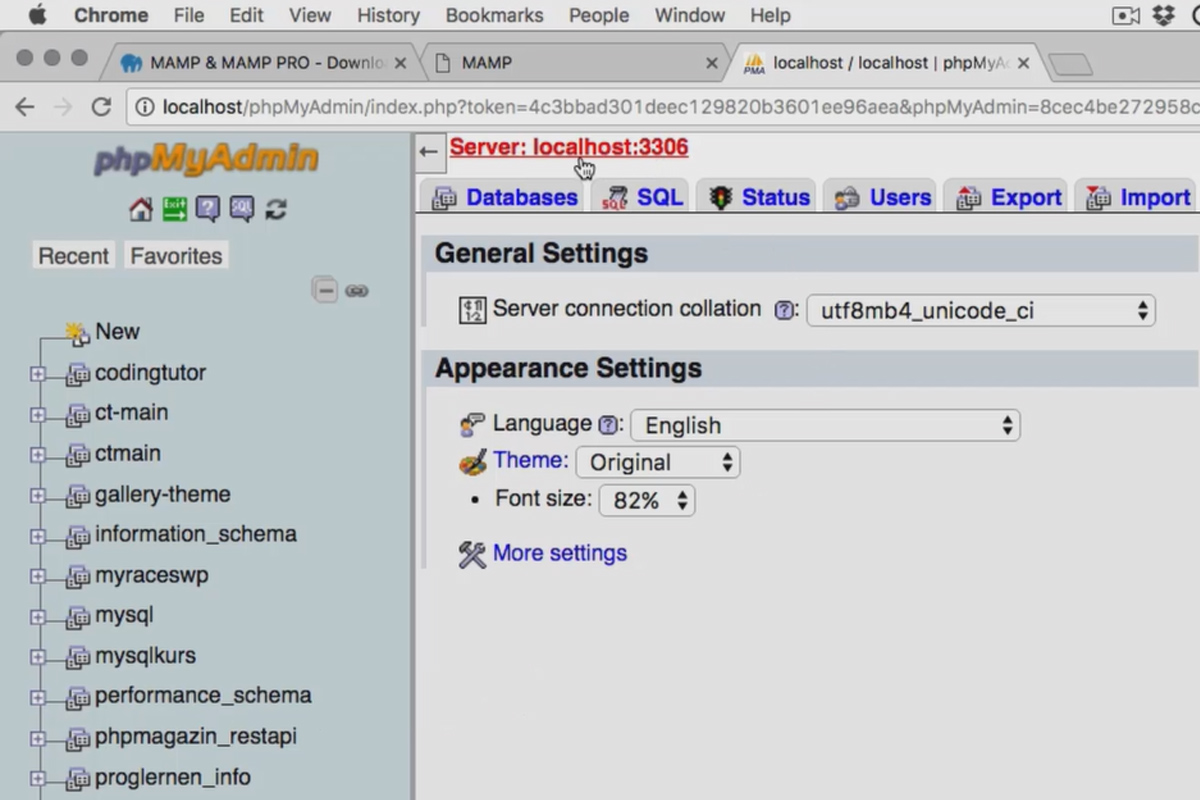Click the Theme link

530,460
